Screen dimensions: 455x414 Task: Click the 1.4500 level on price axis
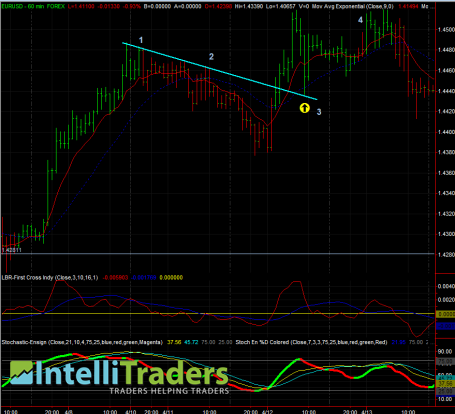446,30
